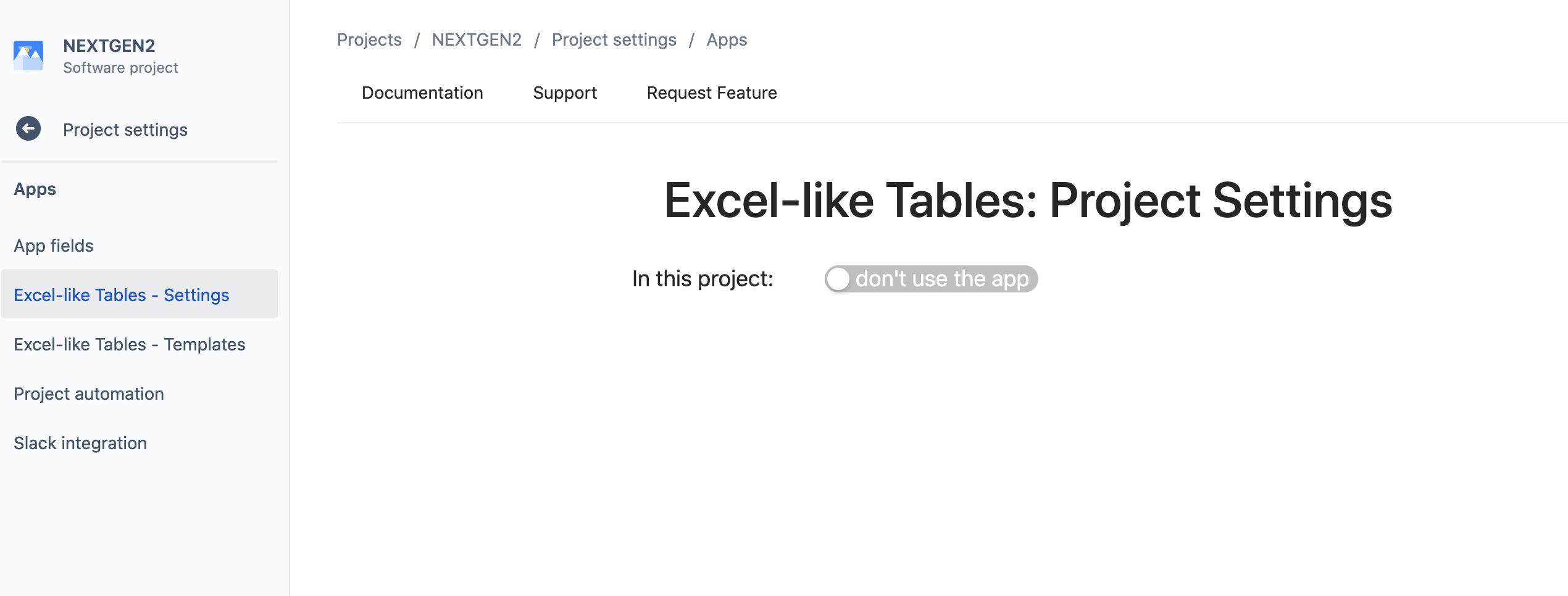The width and height of the screenshot is (1568, 596).
Task: Click the Apps section heading in sidebar
Action: click(x=35, y=189)
